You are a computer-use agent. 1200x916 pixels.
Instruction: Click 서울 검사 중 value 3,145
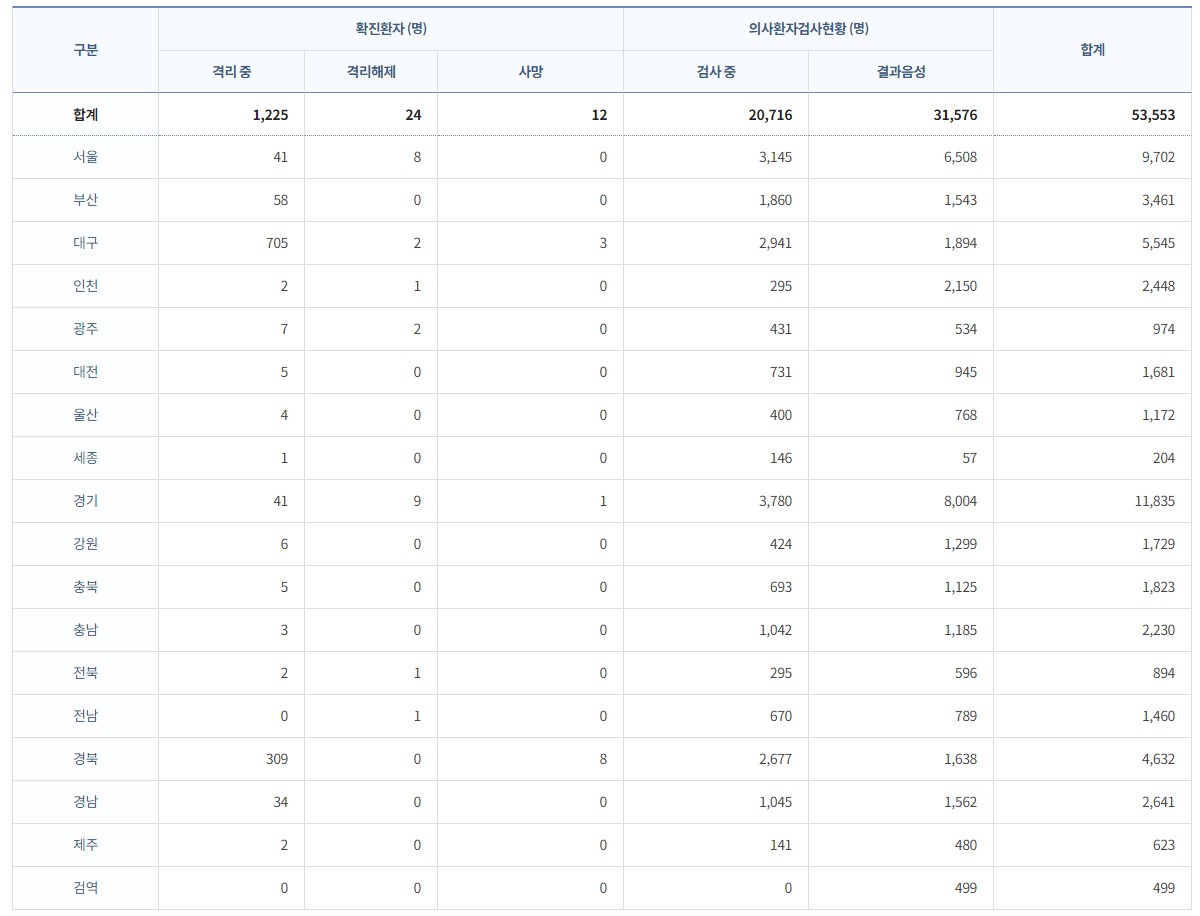tap(775, 157)
